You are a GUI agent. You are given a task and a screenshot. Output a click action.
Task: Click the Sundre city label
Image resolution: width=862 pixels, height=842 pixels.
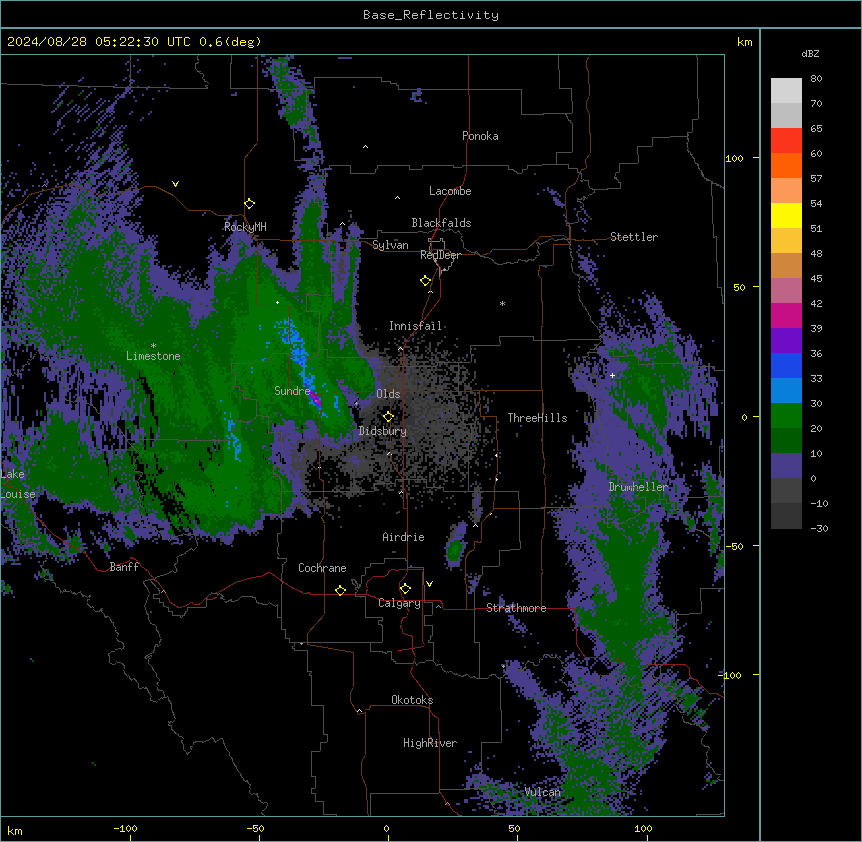tap(292, 391)
